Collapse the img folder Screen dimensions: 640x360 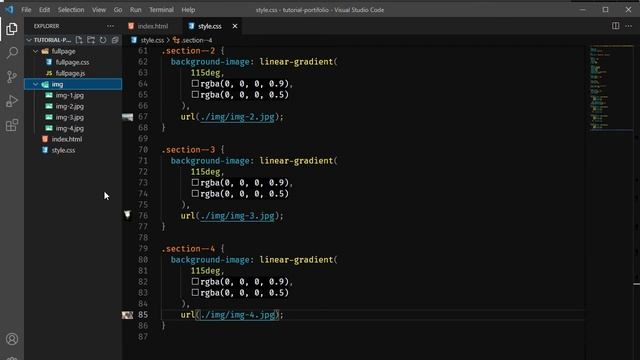(36, 84)
